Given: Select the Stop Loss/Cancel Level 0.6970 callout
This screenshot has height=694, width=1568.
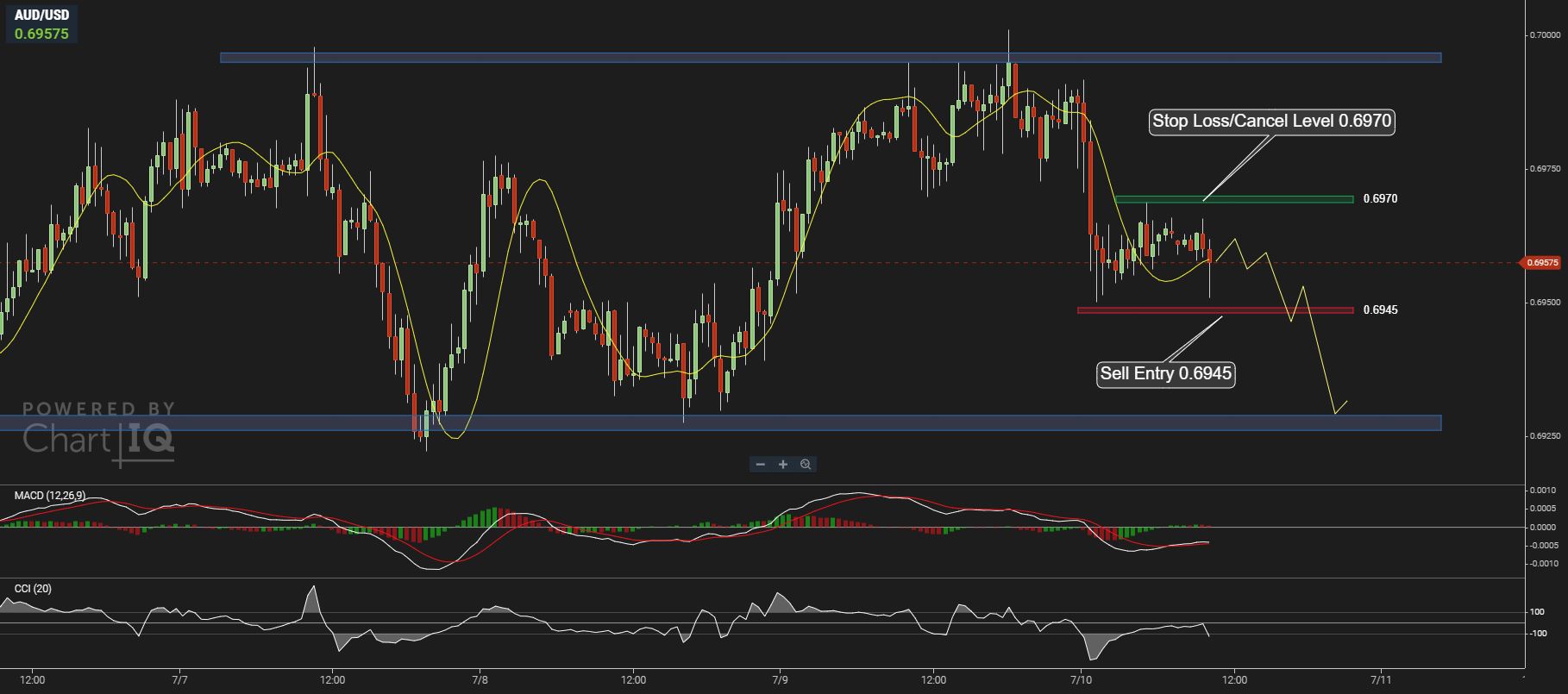Looking at the screenshot, I should [x=1272, y=122].
